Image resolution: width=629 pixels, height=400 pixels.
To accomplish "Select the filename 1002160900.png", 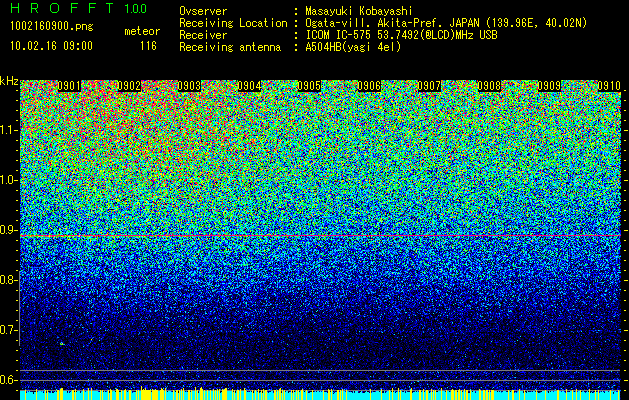I will tap(52, 27).
